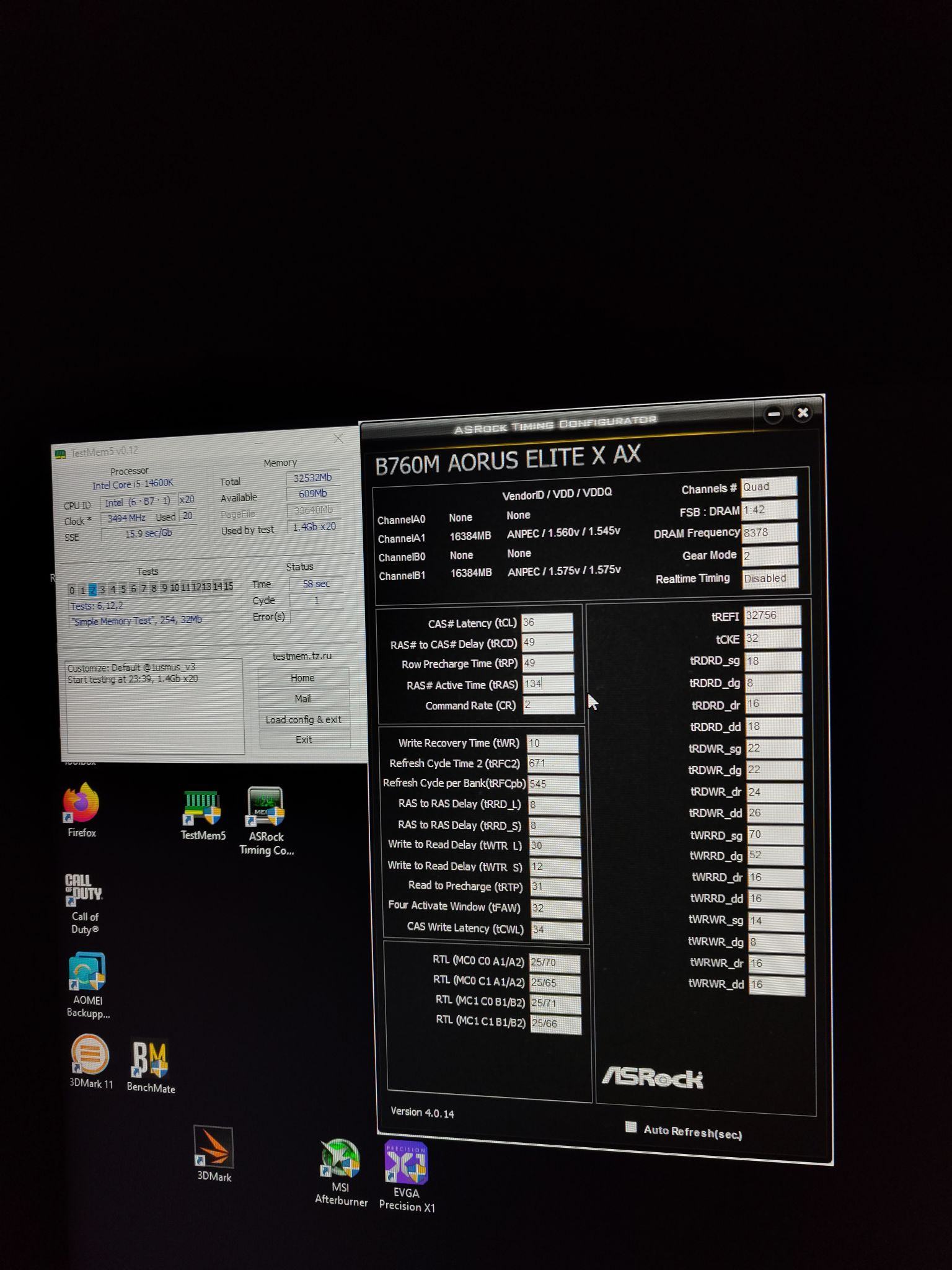
Task: Click the tWRRD_dg value field
Action: pyautogui.click(x=776, y=855)
